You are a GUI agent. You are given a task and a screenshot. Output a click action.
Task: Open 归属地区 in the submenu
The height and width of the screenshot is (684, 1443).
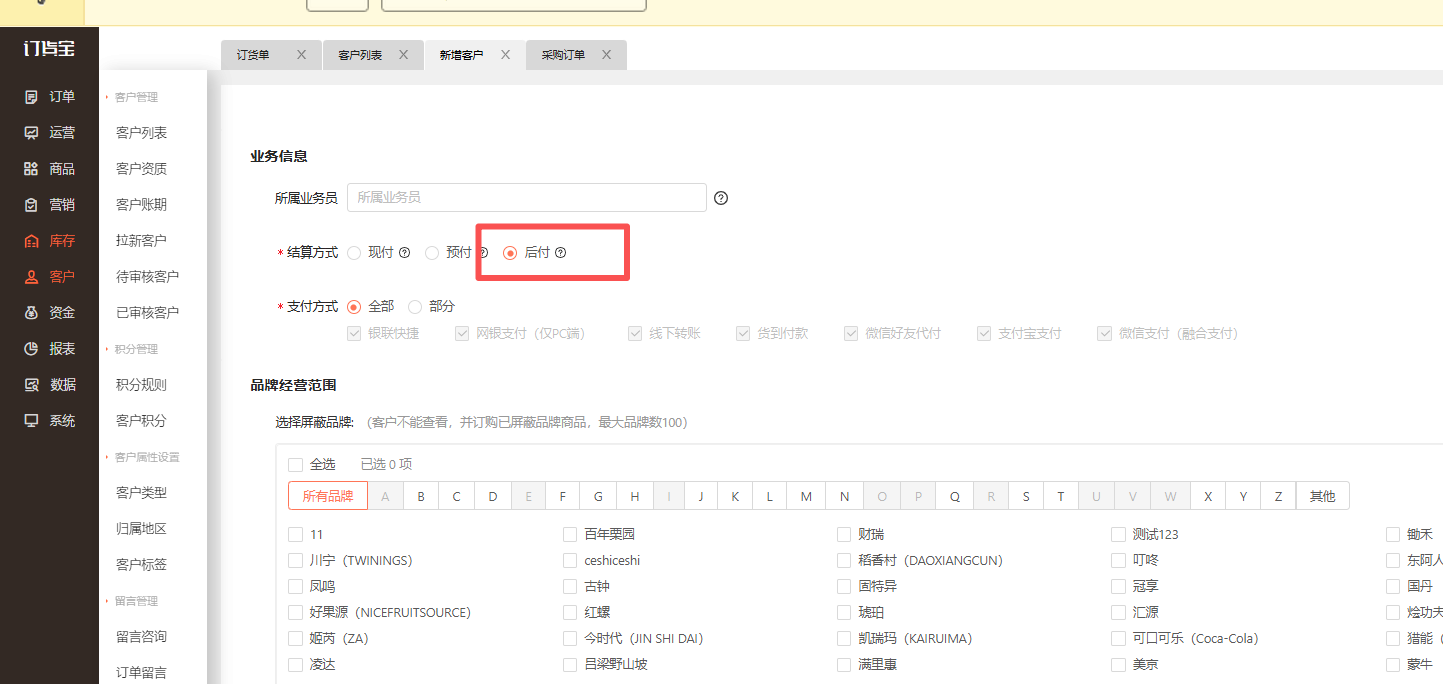pyautogui.click(x=141, y=529)
